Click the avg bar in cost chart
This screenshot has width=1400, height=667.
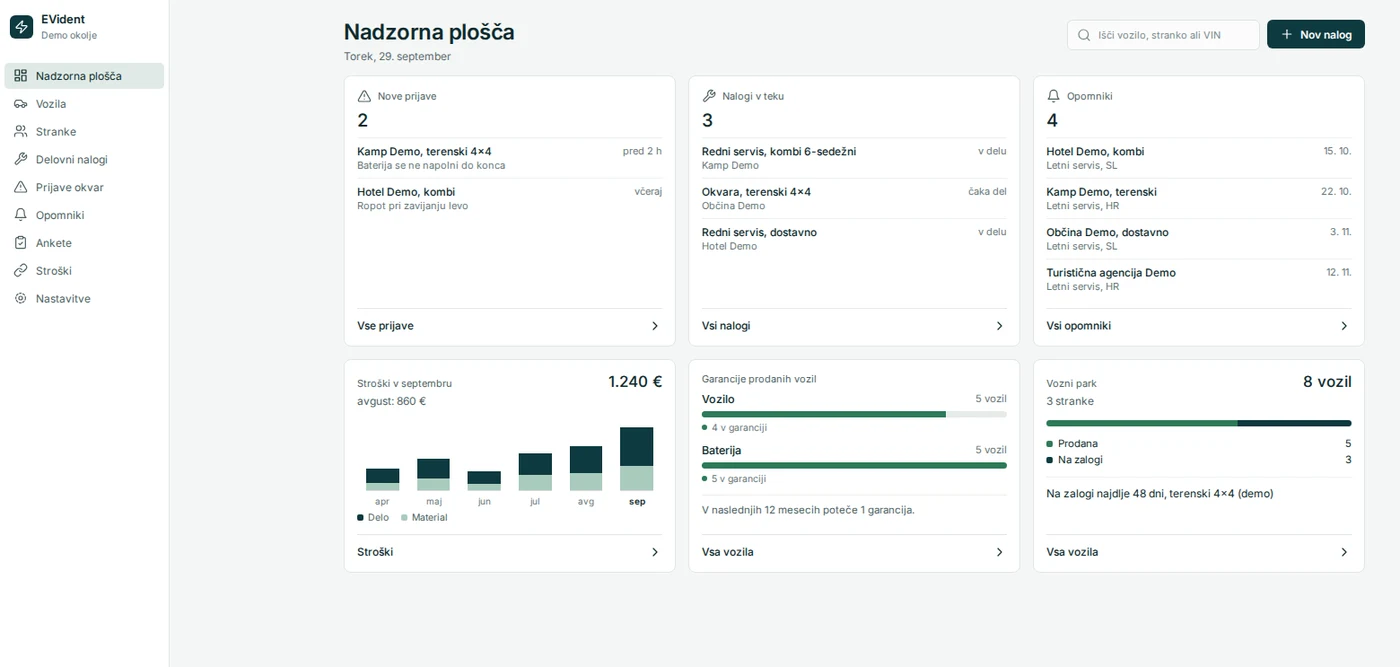(x=586, y=468)
